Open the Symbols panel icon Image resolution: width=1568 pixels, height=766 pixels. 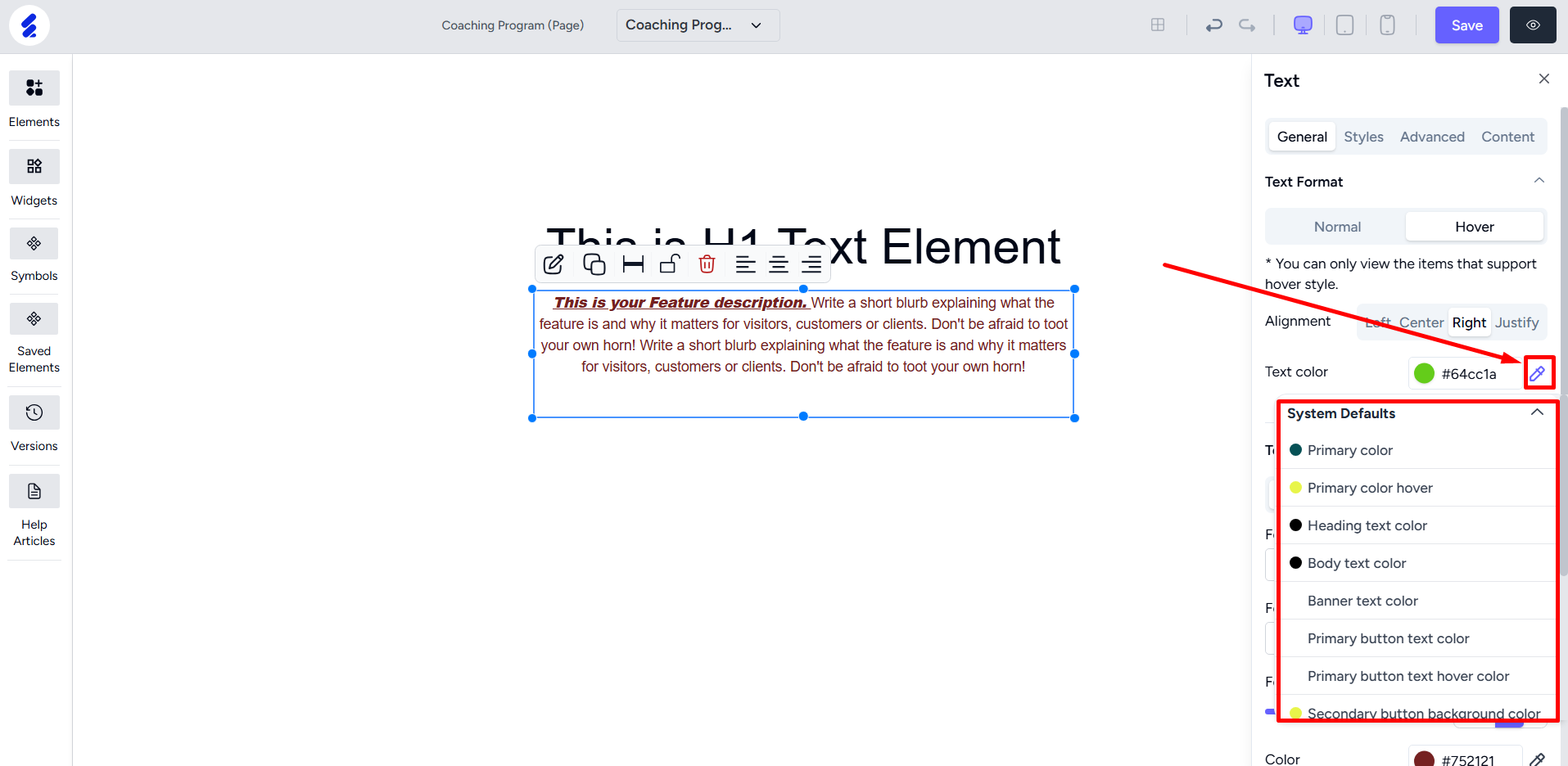click(34, 243)
